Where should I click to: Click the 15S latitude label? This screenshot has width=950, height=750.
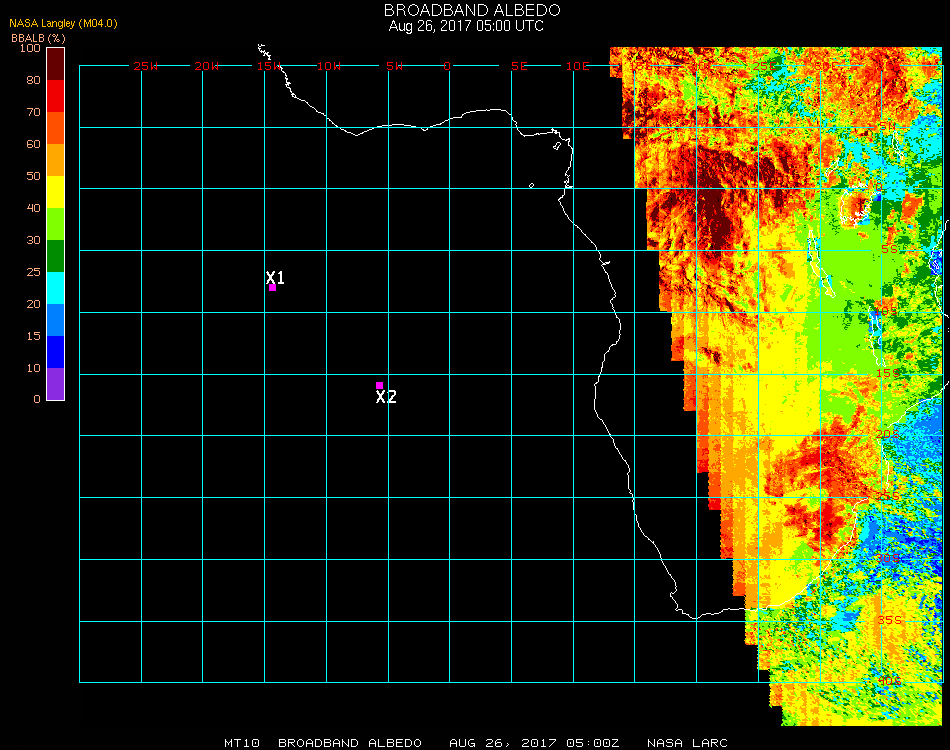point(888,373)
